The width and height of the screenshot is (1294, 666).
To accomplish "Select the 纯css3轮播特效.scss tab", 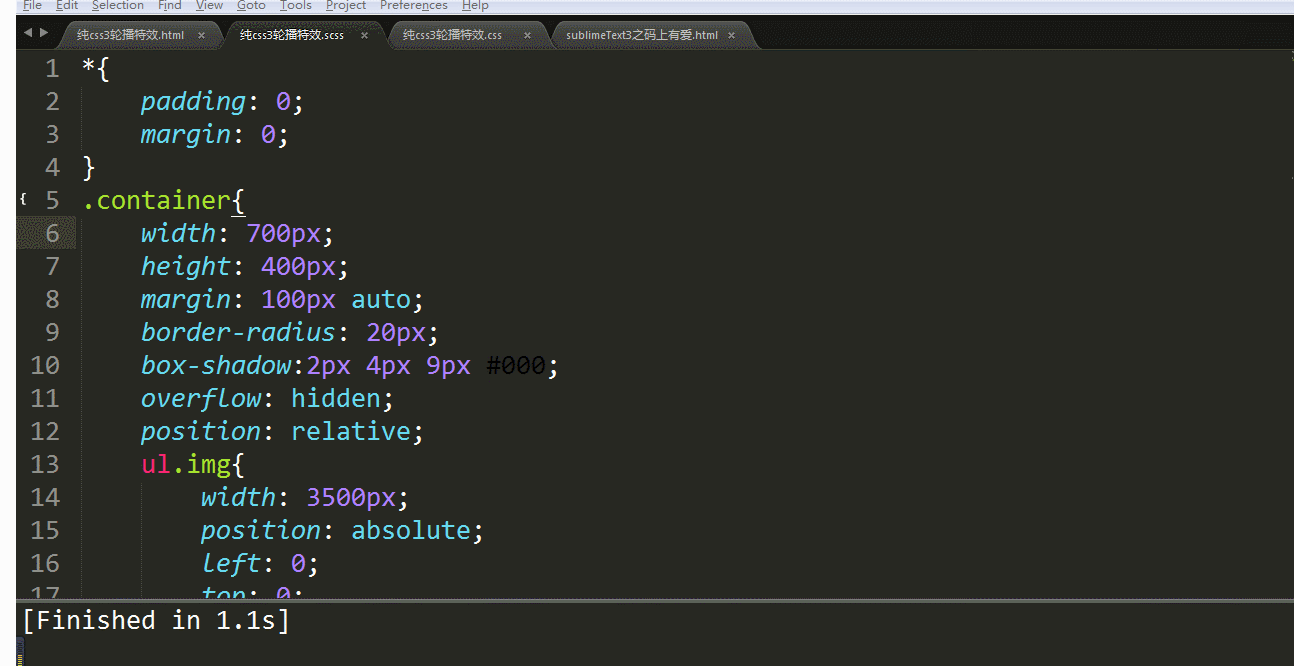I will pyautogui.click(x=292, y=35).
